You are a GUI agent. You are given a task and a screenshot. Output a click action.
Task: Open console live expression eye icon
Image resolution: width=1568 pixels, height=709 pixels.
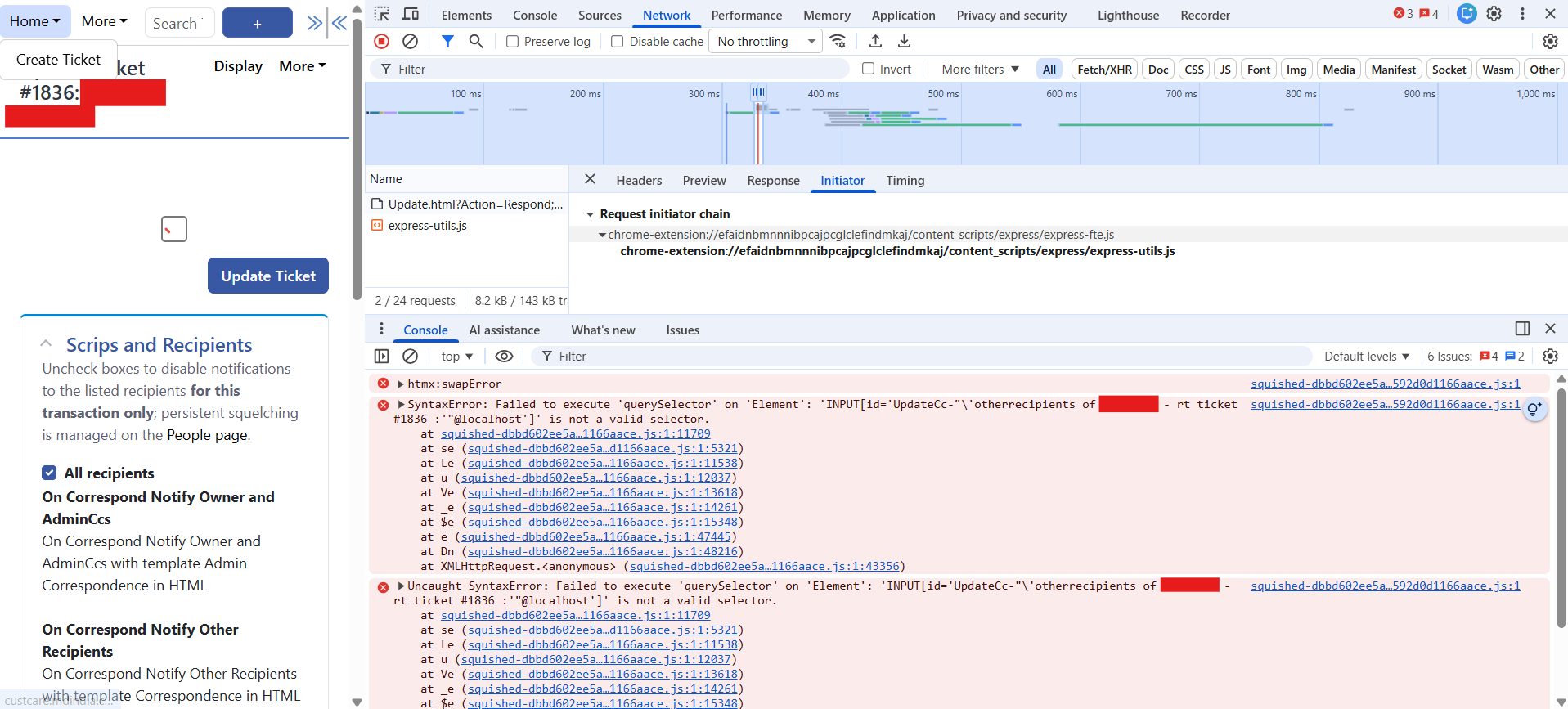tap(504, 356)
